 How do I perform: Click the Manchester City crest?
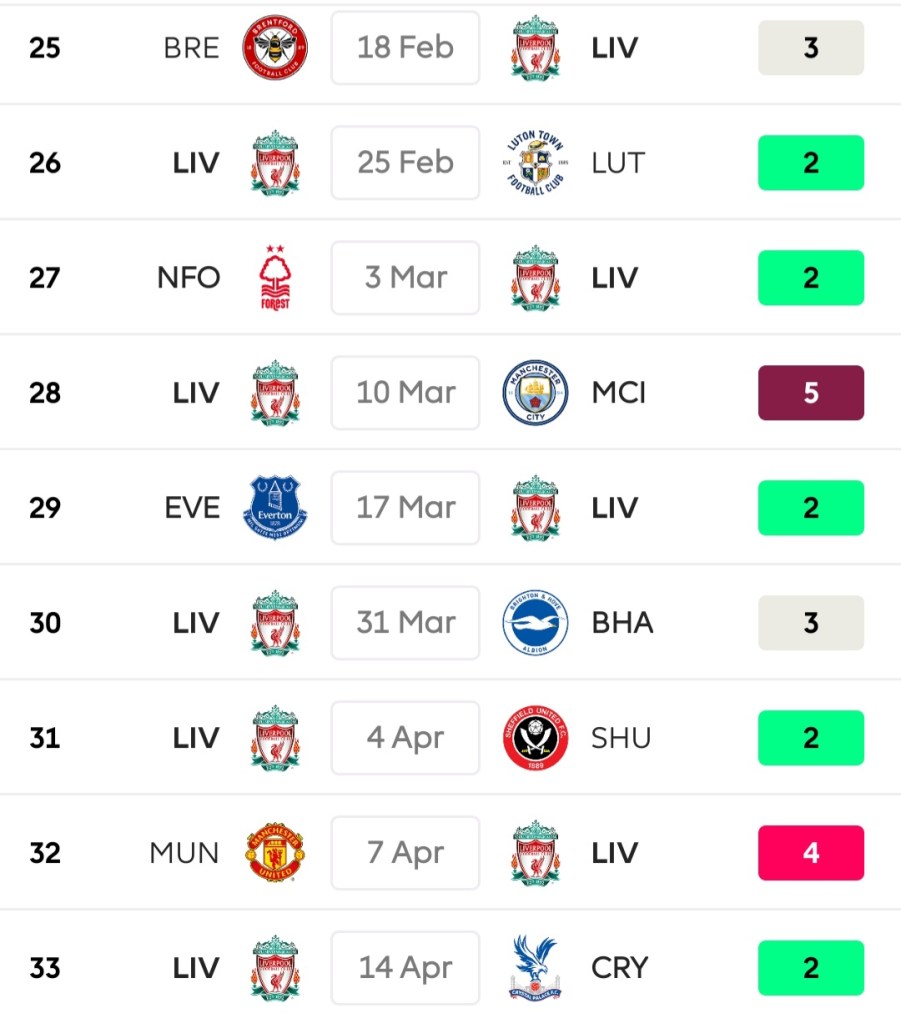point(535,393)
